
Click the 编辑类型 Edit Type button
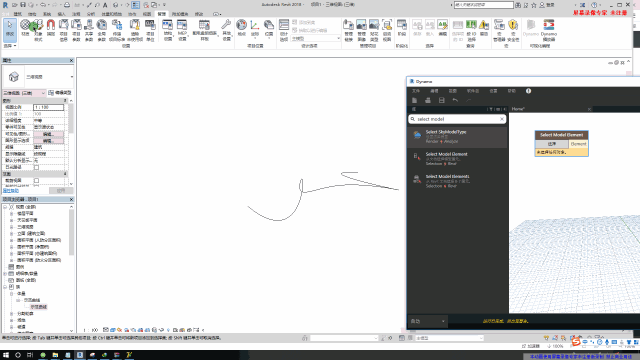click(x=60, y=93)
